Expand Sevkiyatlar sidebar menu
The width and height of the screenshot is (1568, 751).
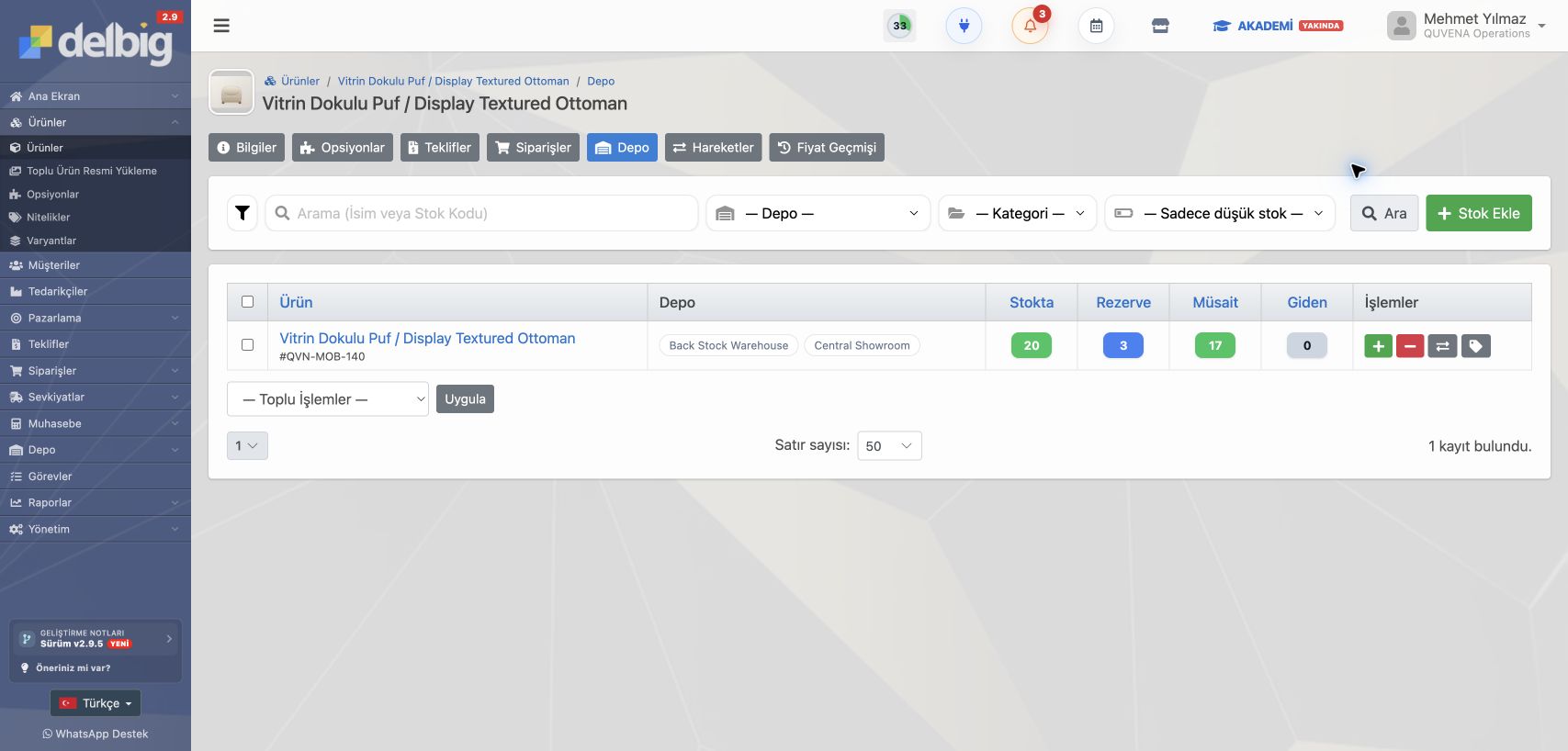coord(96,398)
